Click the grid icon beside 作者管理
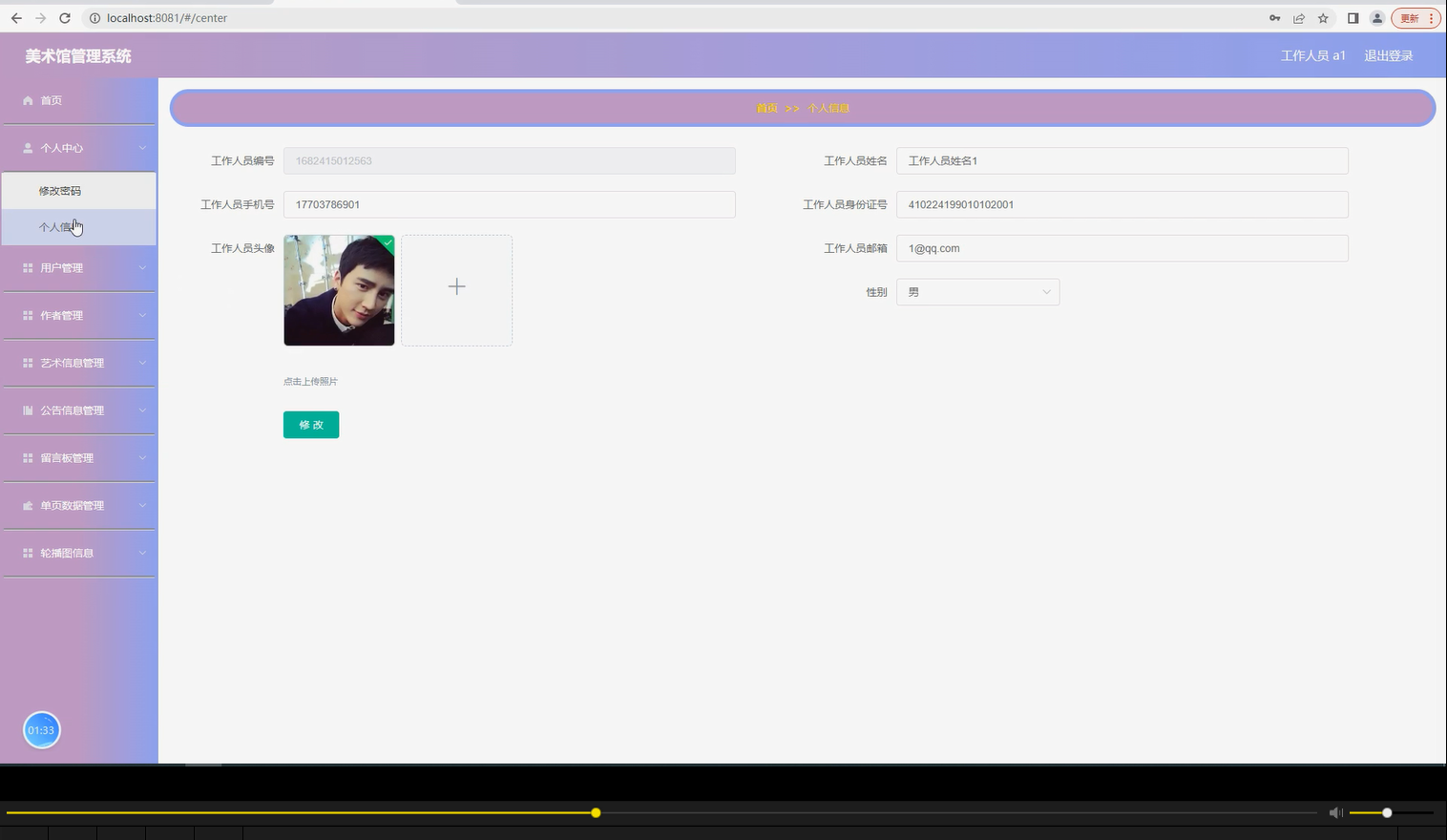Screen dimensions: 1447x840 (28, 316)
